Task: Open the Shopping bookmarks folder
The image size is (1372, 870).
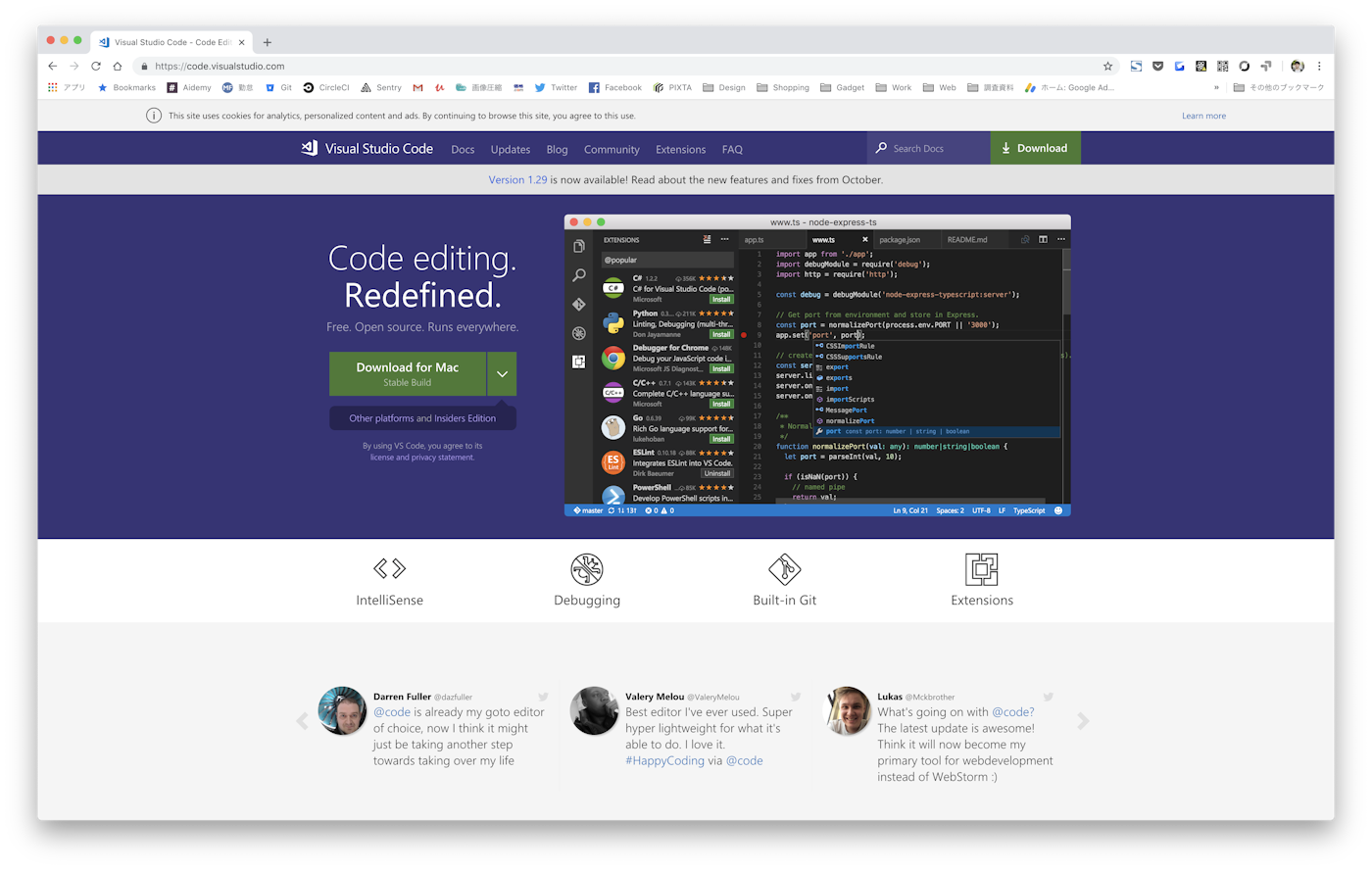Action: (x=783, y=87)
